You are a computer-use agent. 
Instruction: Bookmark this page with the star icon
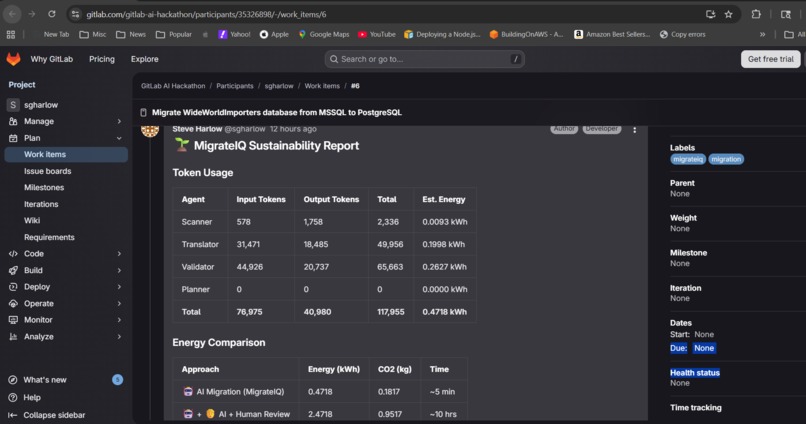click(728, 14)
